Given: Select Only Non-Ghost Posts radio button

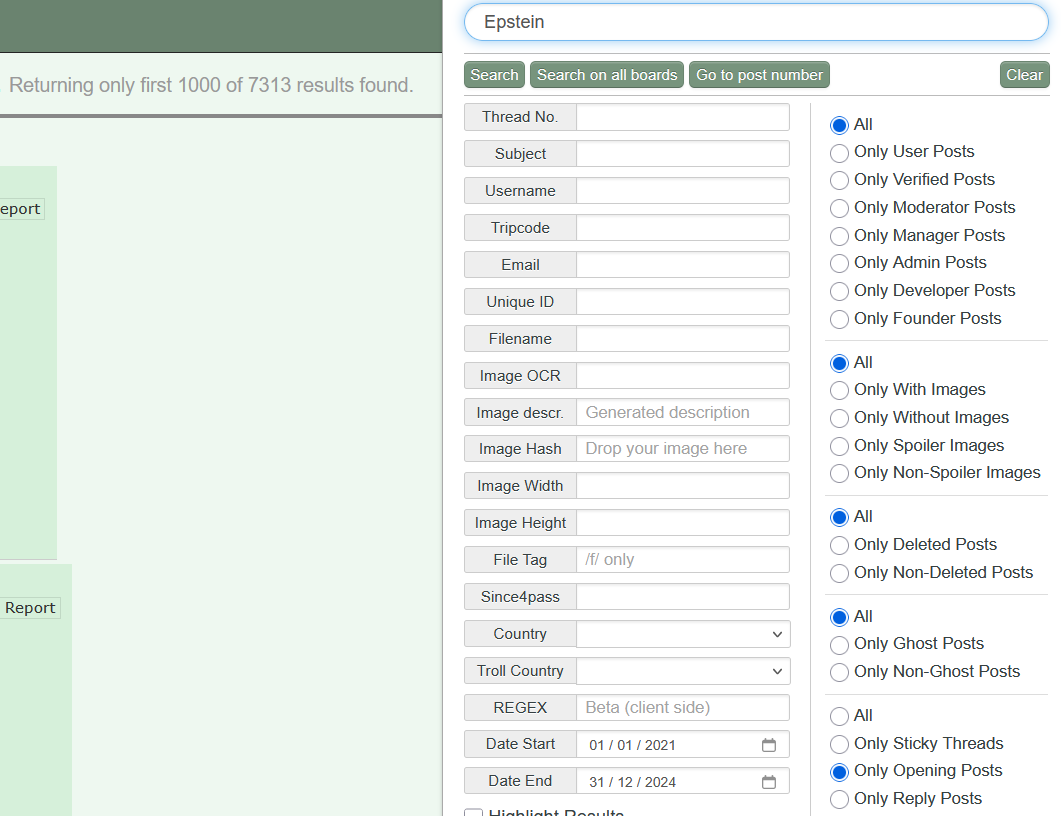Looking at the screenshot, I should click(x=839, y=673).
